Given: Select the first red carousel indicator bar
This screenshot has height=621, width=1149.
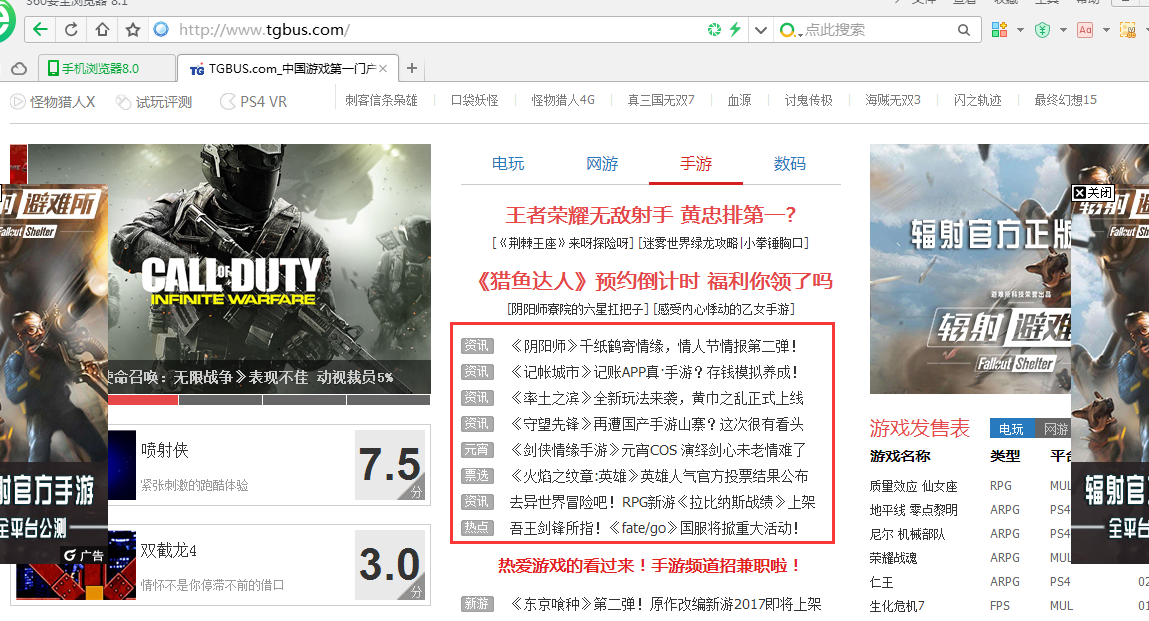Looking at the screenshot, I should pyautogui.click(x=143, y=400).
